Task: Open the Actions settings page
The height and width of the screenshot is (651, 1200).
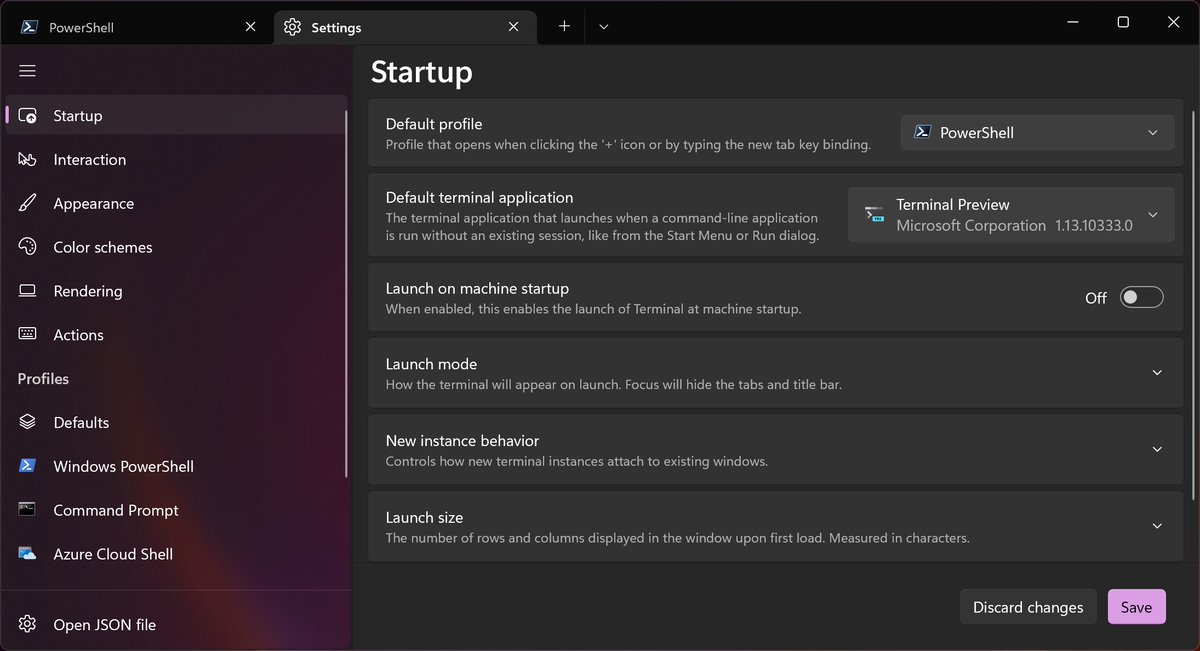Action: (176, 335)
